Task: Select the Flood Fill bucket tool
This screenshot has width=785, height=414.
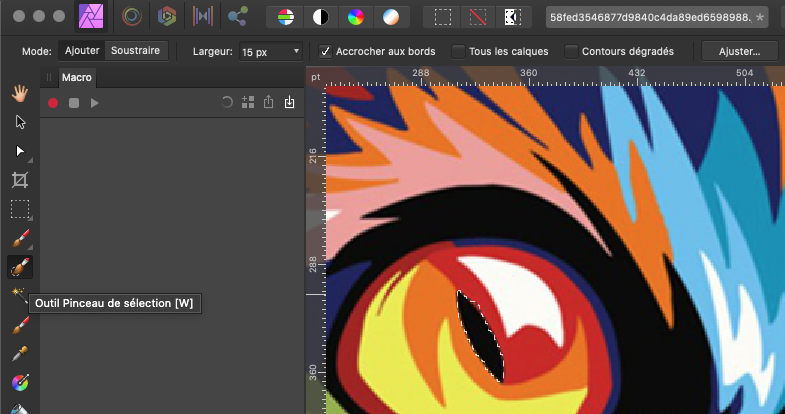Action: pos(20,409)
